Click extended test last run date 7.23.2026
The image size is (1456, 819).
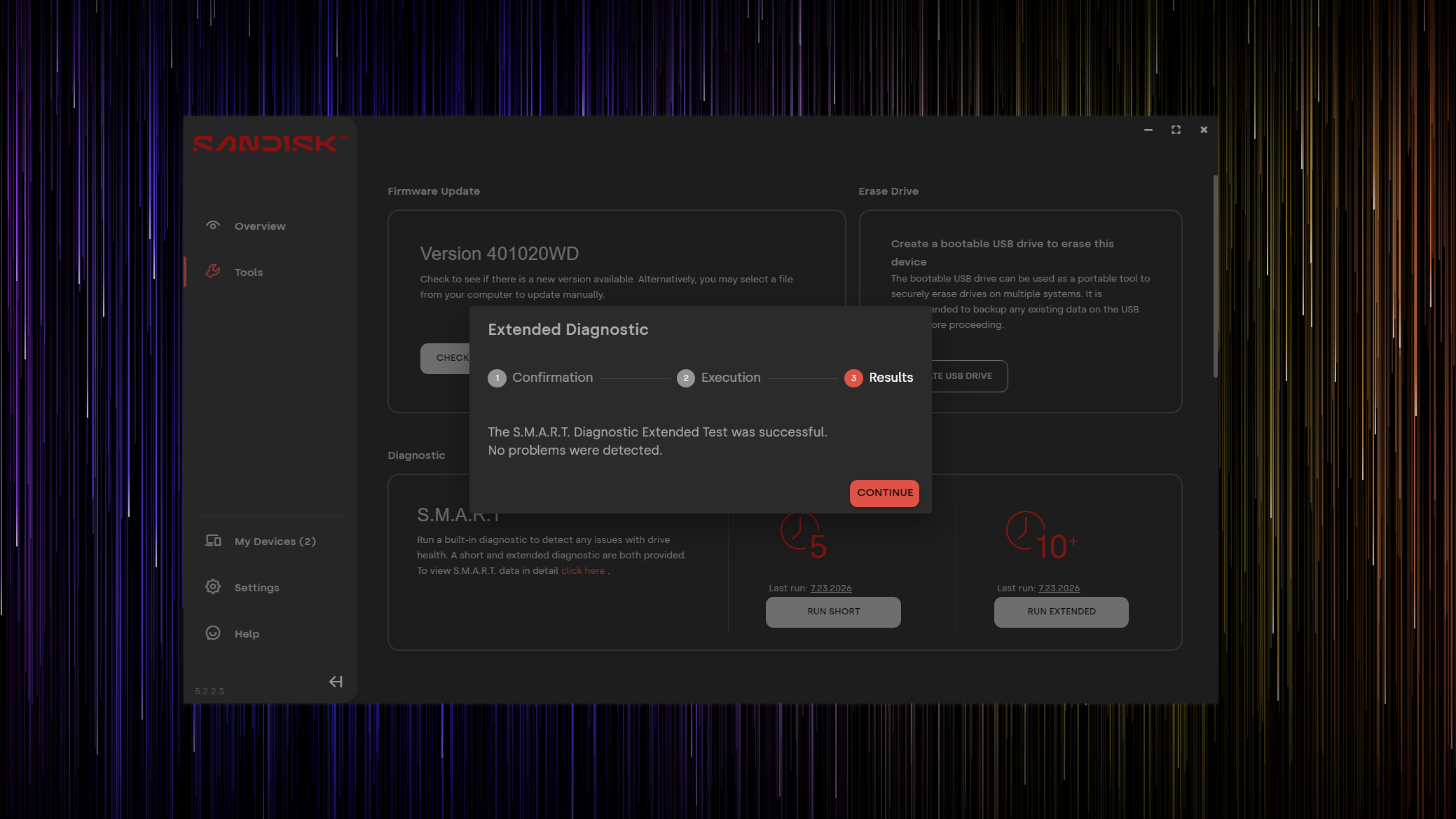tap(1059, 589)
